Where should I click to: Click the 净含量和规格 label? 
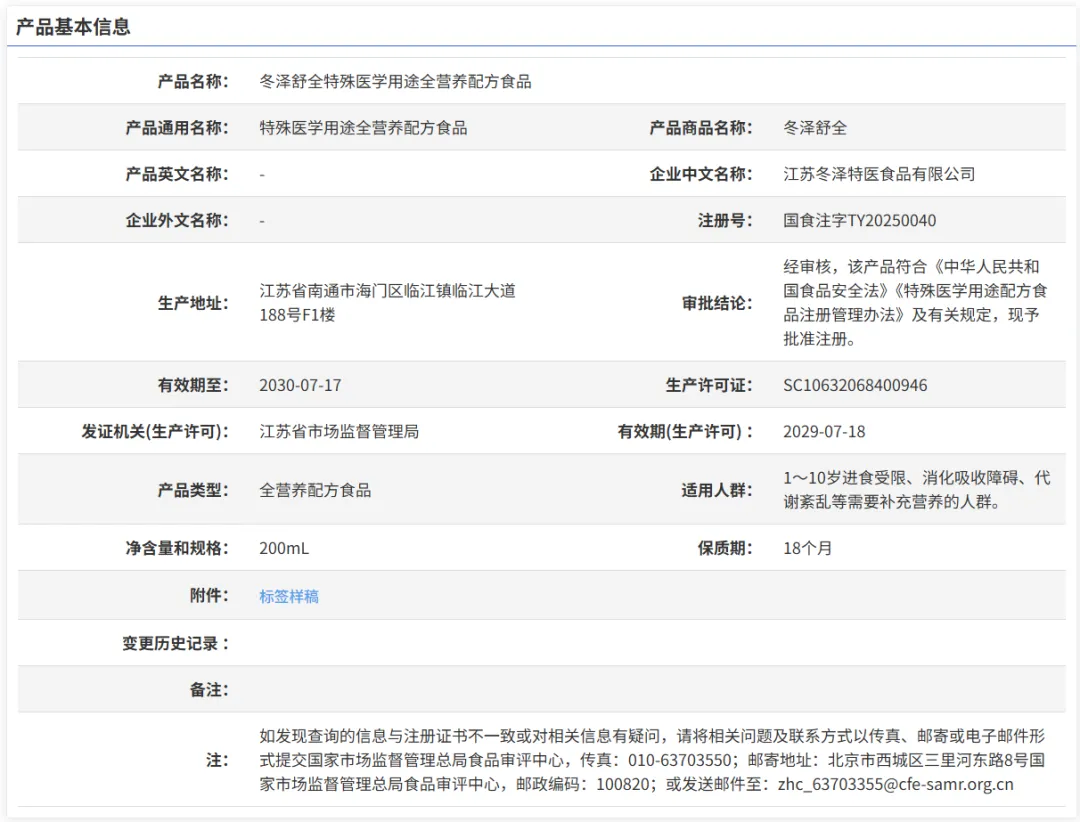coord(177,548)
